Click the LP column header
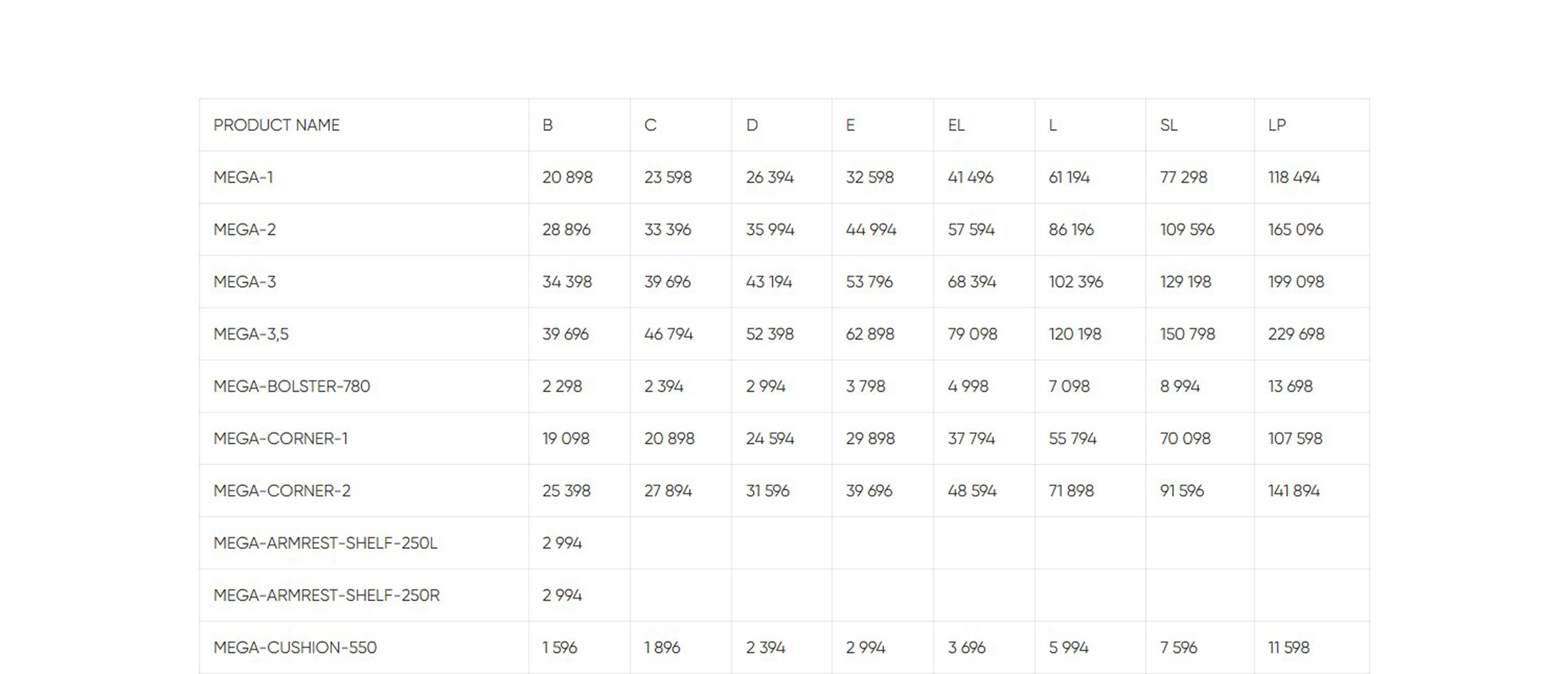Image resolution: width=1568 pixels, height=674 pixels. (x=1277, y=125)
